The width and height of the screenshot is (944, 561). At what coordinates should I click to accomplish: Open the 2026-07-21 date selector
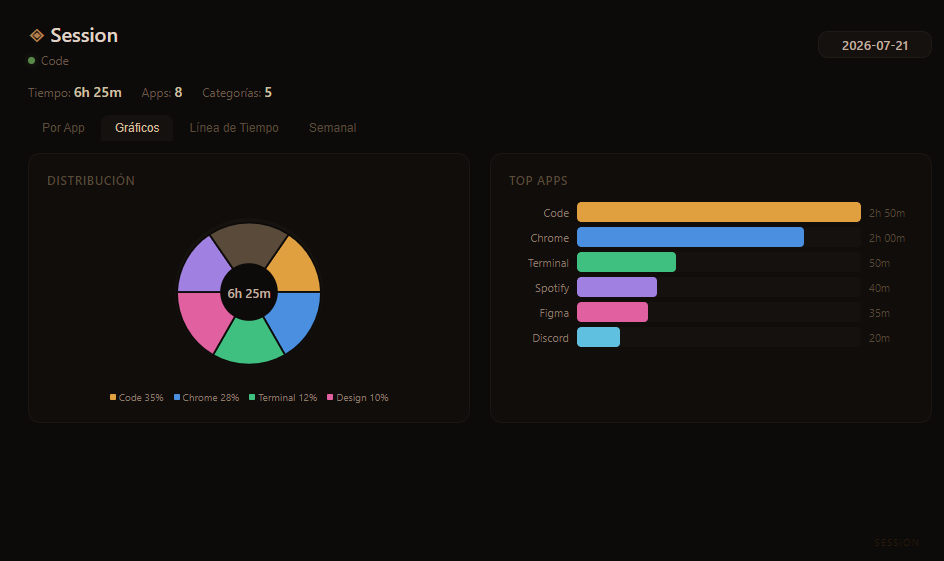point(875,45)
